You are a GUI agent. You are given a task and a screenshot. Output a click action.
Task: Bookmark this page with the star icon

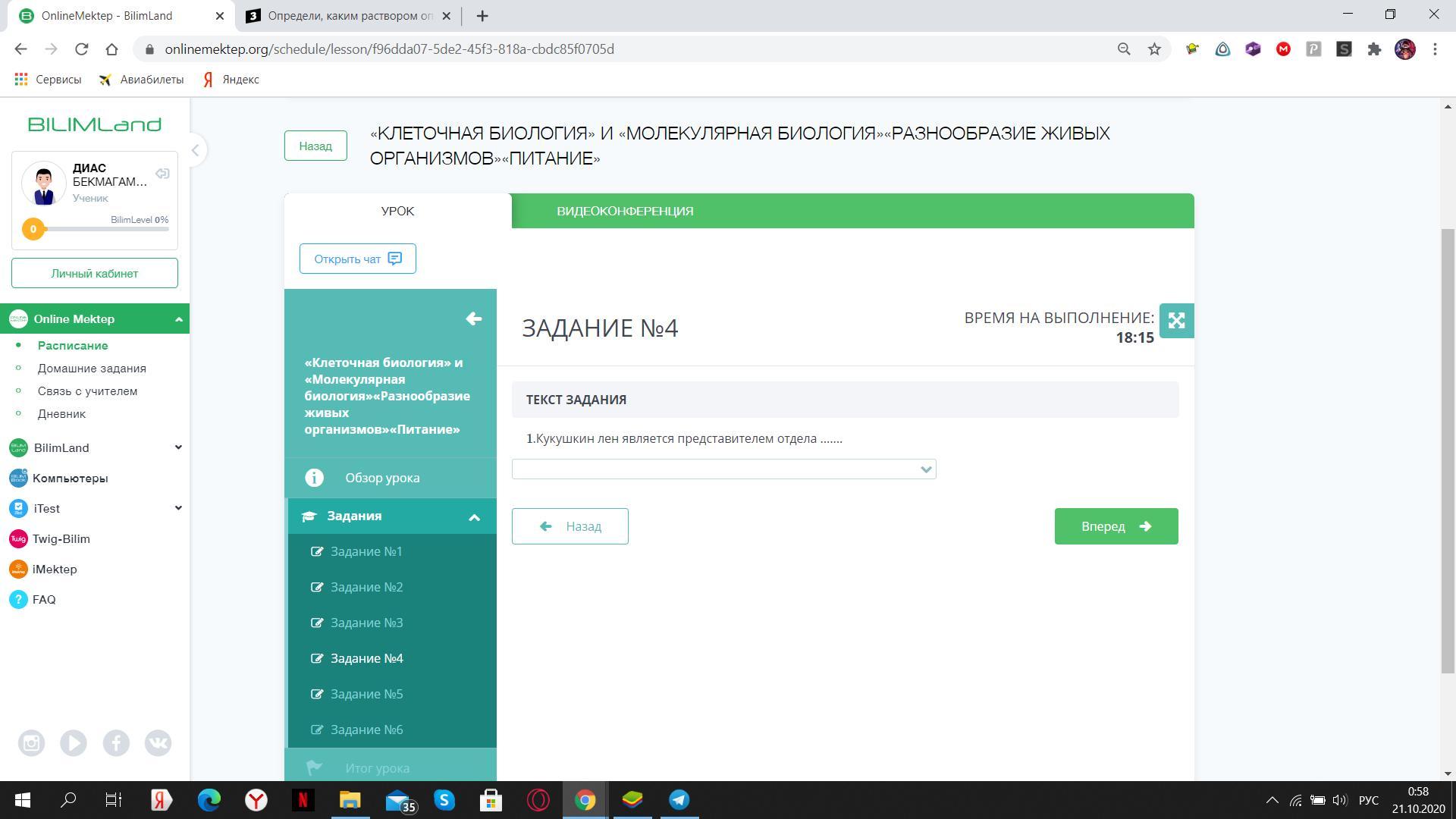pyautogui.click(x=1154, y=49)
